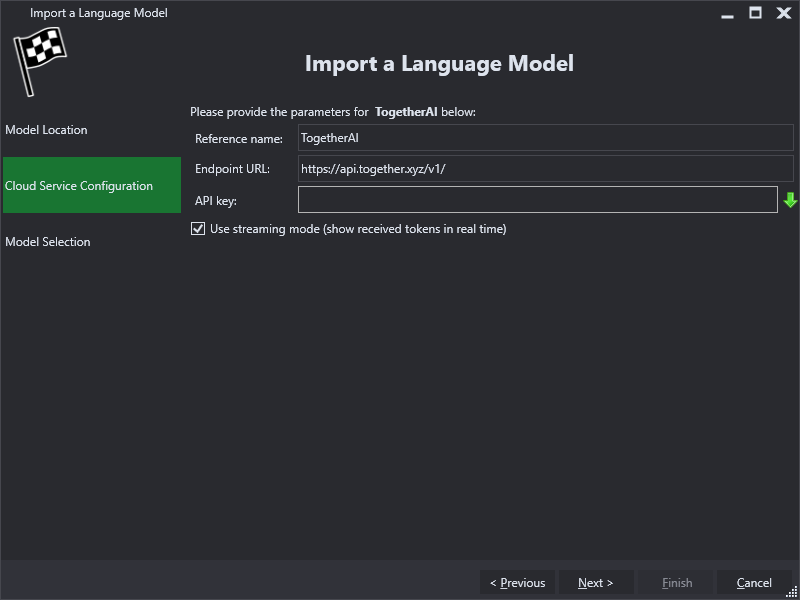Toggle the Use streaming mode checkbox
This screenshot has height=600, width=800.
tap(197, 229)
